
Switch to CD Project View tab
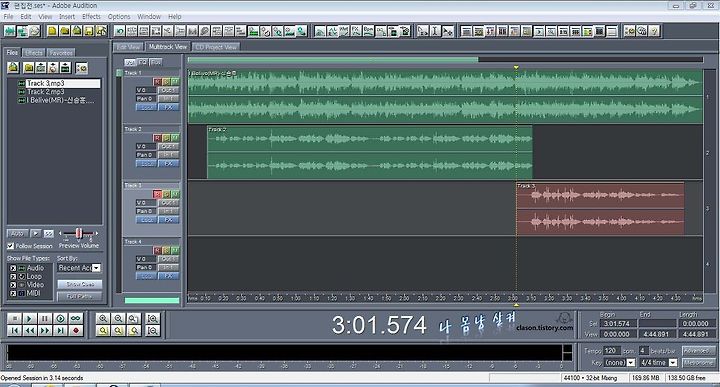(216, 47)
